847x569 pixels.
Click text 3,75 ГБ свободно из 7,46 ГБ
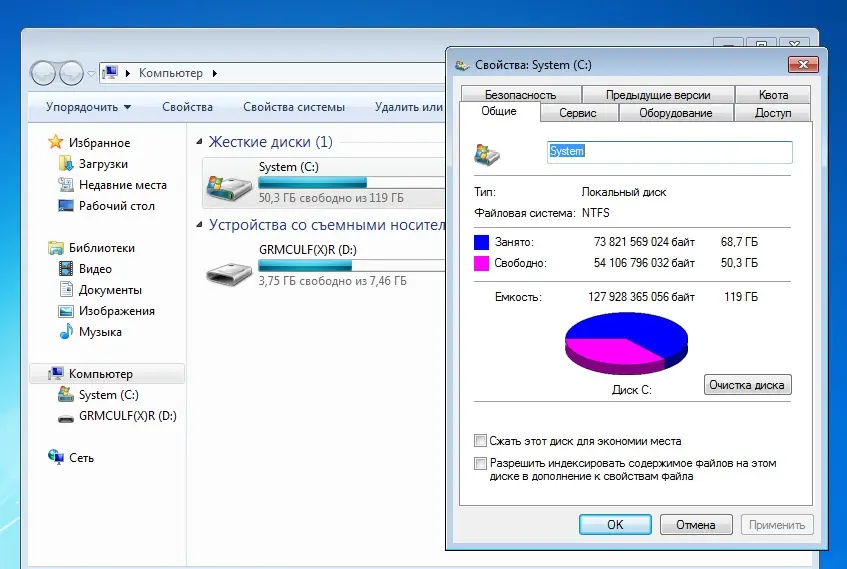[x=333, y=281]
